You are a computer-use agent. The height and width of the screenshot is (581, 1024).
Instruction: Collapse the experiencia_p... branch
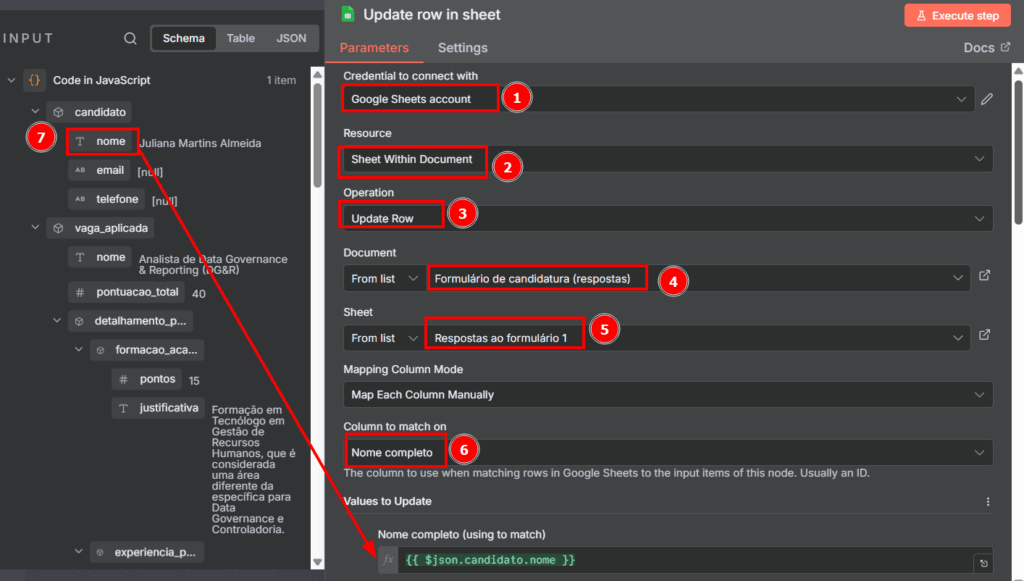pos(78,552)
